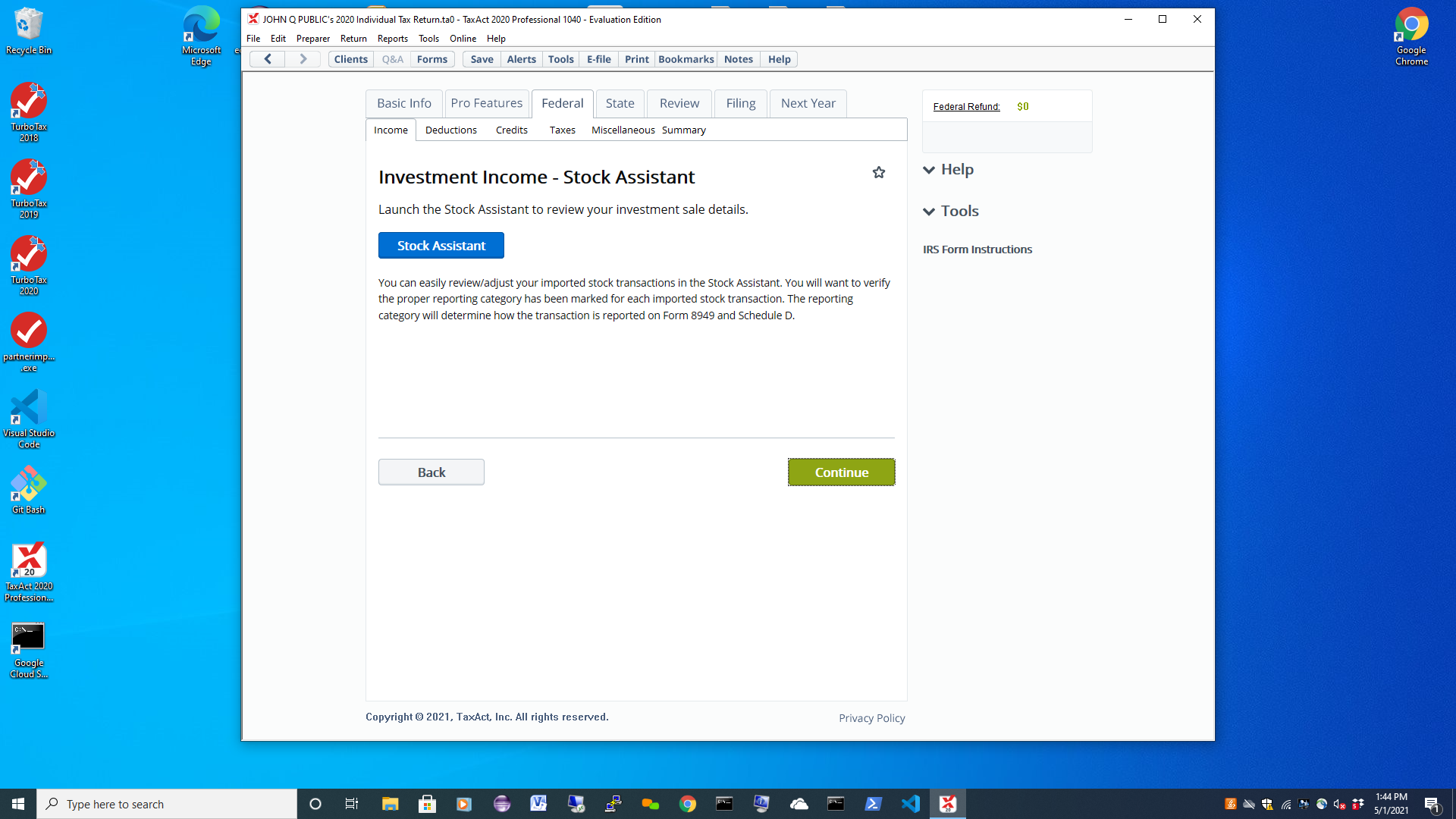Viewport: 1456px width, 819px height.
Task: Open the Summary sub-tab
Action: coord(684,130)
